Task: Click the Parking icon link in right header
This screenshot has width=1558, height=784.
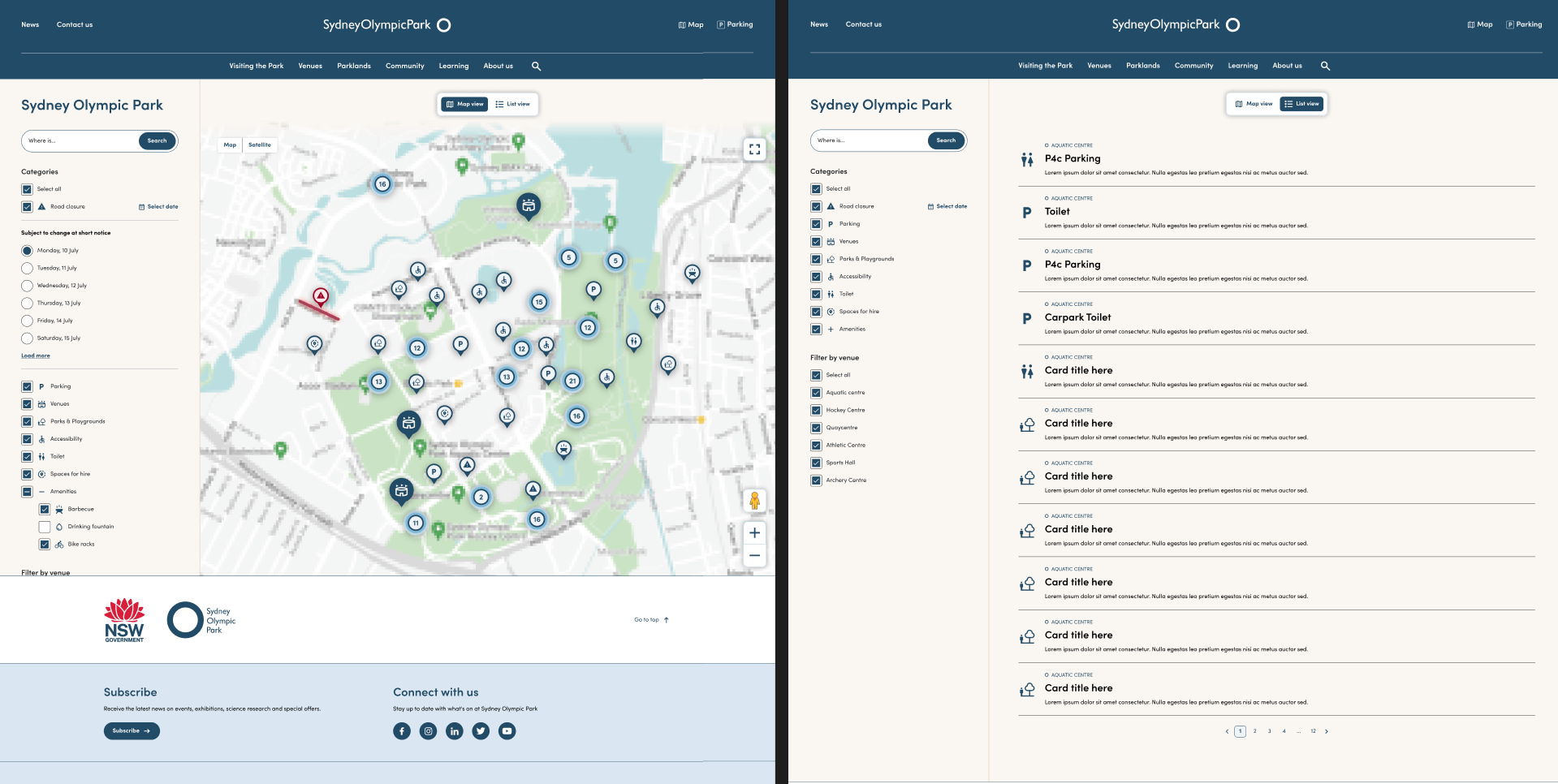Action: (x=1524, y=24)
